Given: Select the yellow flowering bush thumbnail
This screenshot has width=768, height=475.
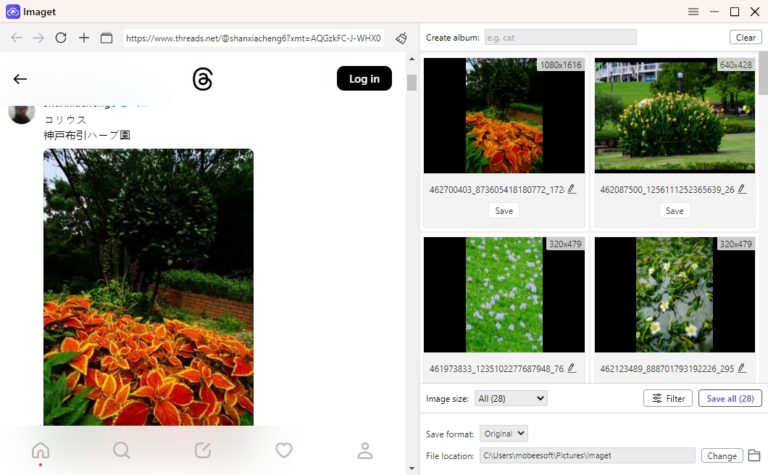Looking at the screenshot, I should 674,116.
